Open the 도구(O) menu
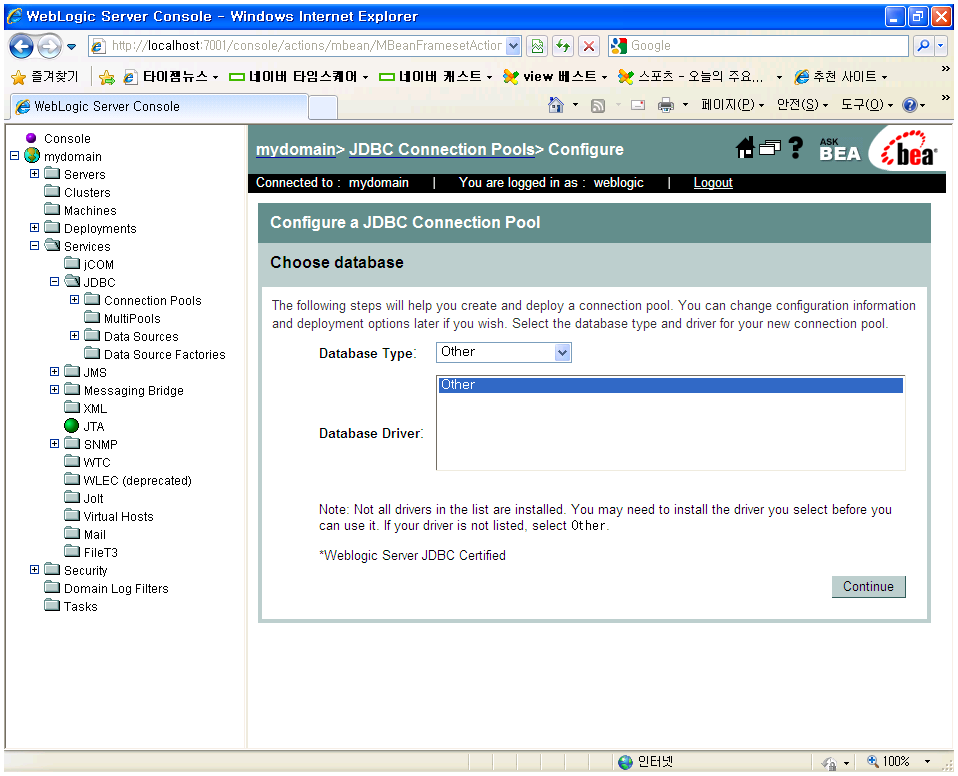Viewport: 958px width, 776px height. click(x=866, y=105)
